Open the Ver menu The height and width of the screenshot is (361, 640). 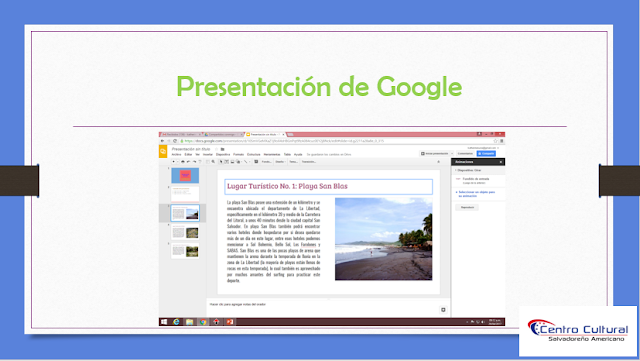198,154
